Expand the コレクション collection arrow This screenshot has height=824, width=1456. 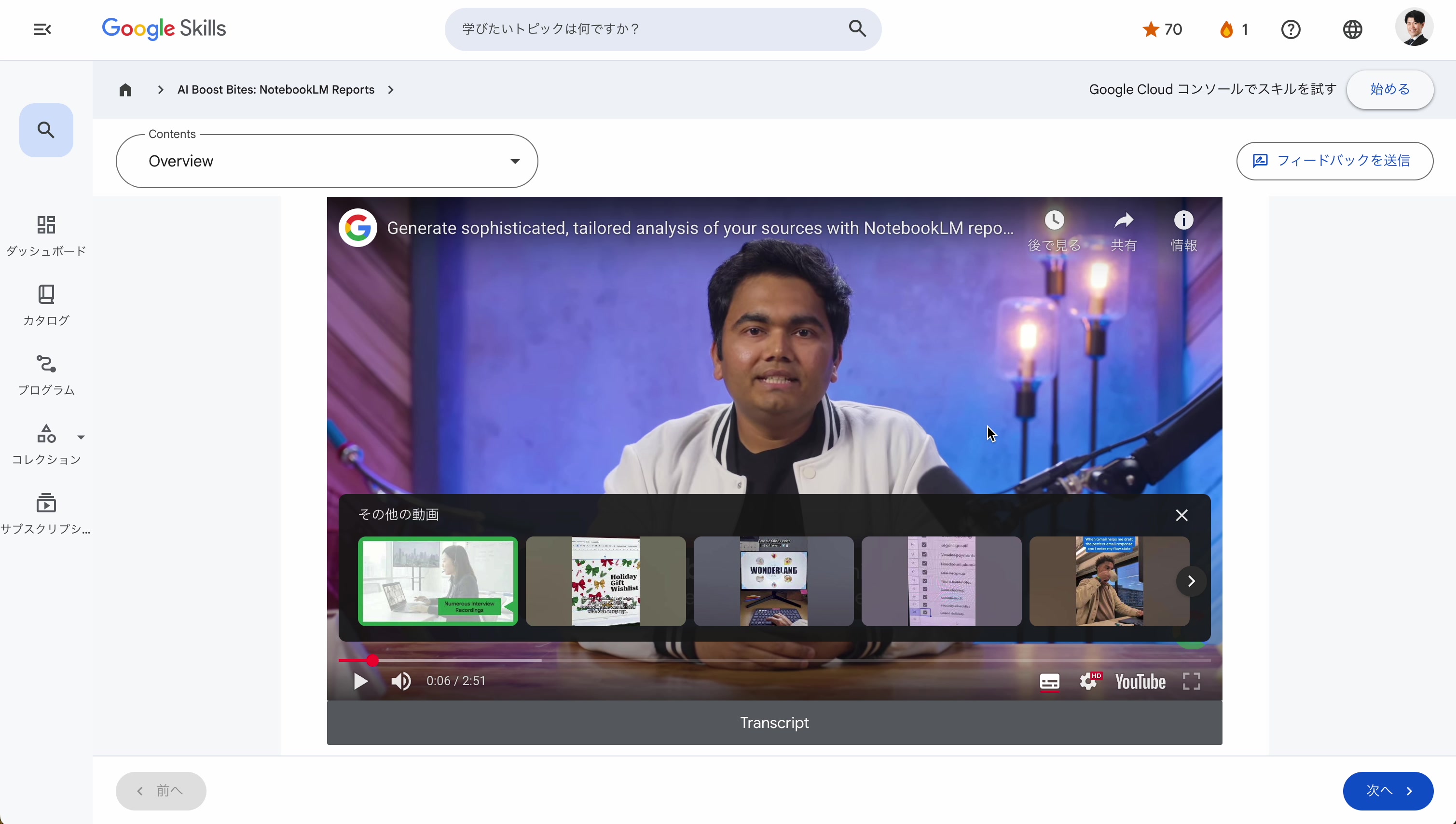point(81,437)
